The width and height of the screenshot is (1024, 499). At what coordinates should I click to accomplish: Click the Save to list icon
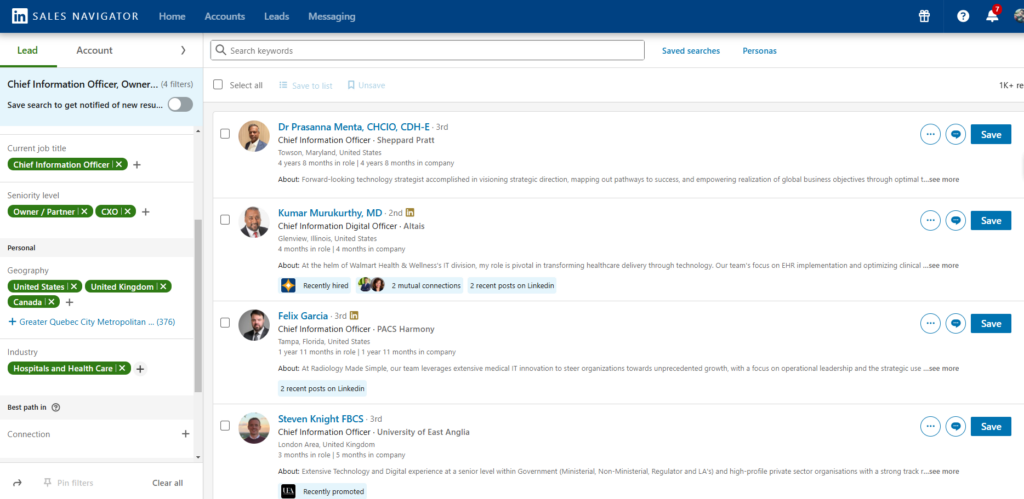coord(283,85)
